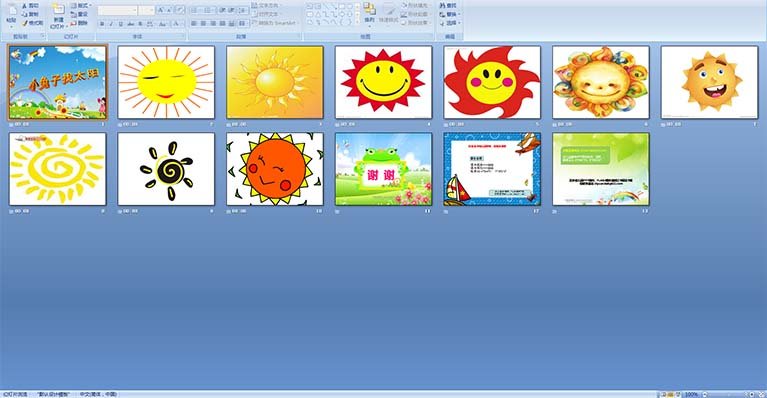The height and width of the screenshot is (398, 767).
Task: Click the Paste button in the clipboard group
Action: (x=11, y=15)
